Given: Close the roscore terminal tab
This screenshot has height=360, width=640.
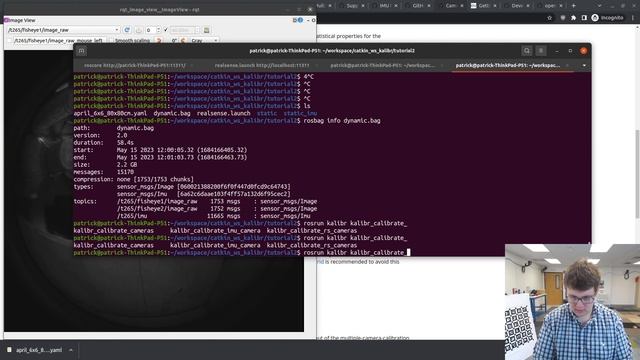Looking at the screenshot, I should click(192, 65).
